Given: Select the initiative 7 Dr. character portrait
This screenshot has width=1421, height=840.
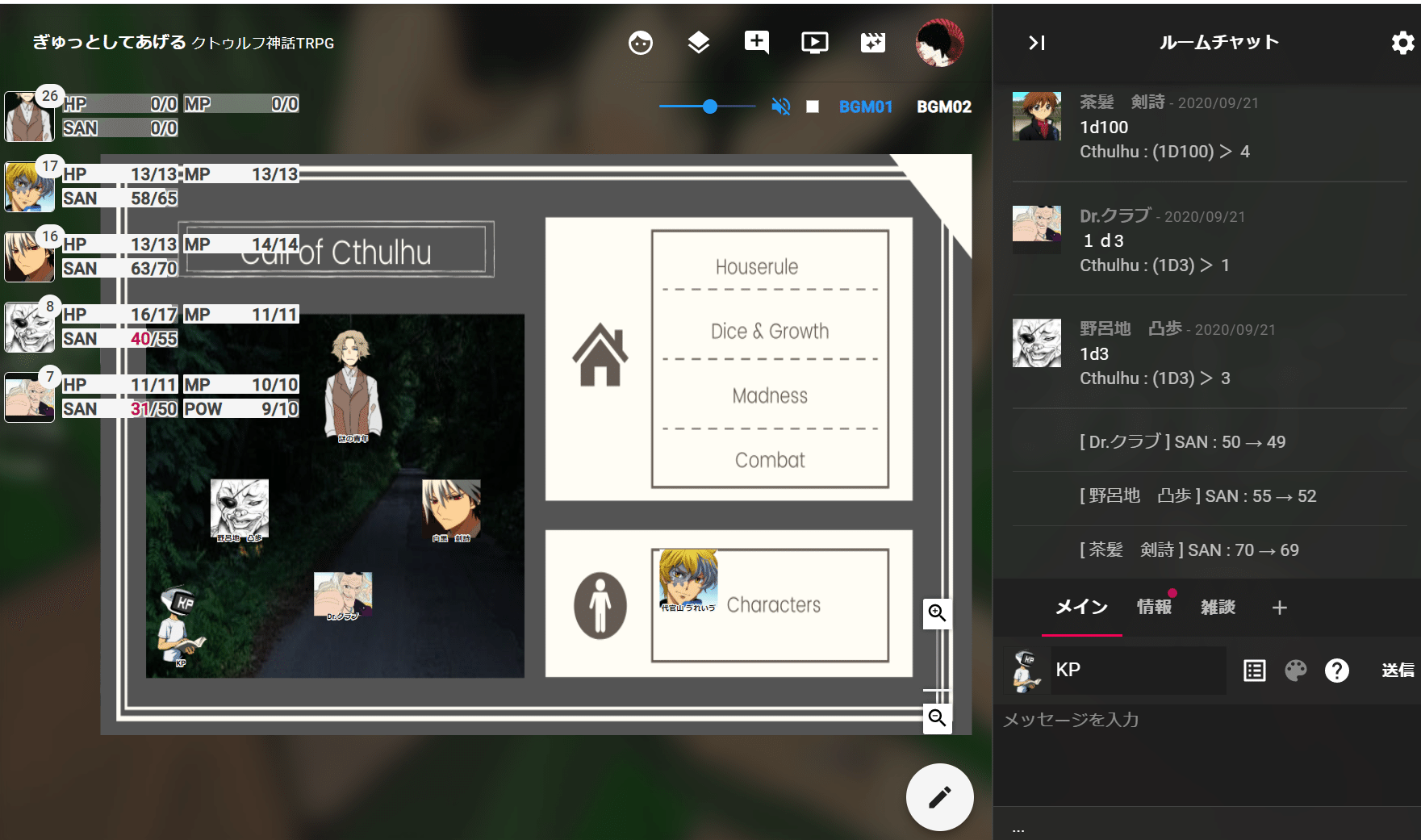Looking at the screenshot, I should pos(29,398).
